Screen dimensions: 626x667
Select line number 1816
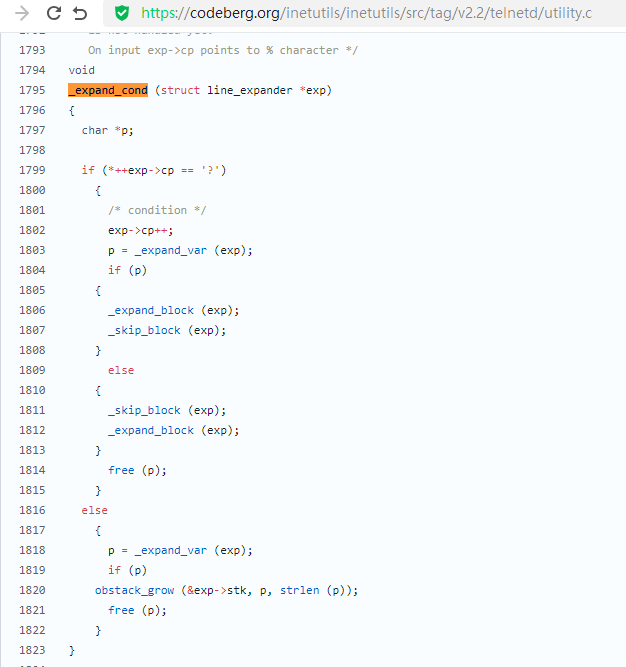coord(32,510)
